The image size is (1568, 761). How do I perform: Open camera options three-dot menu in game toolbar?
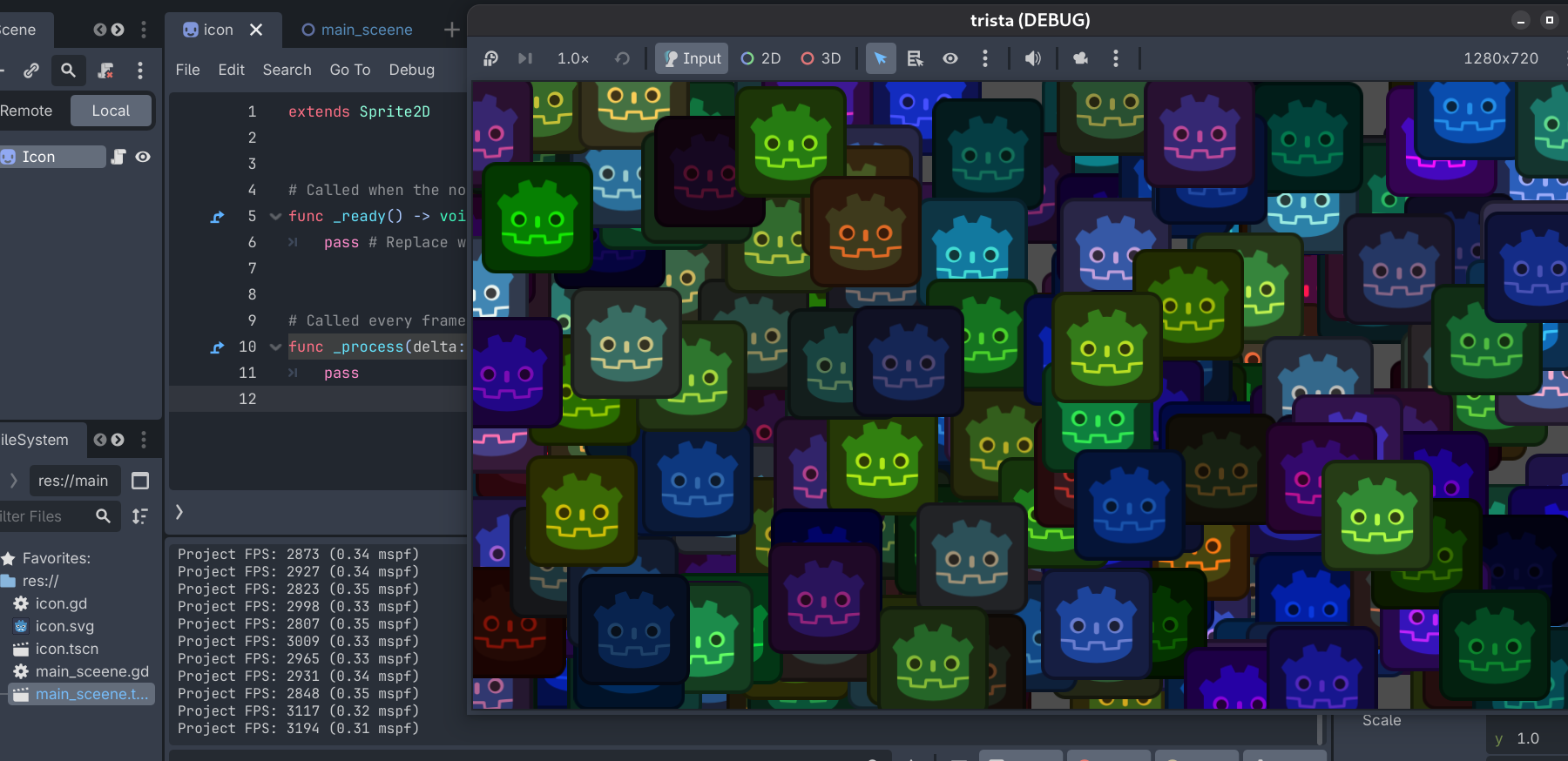[x=1116, y=58]
